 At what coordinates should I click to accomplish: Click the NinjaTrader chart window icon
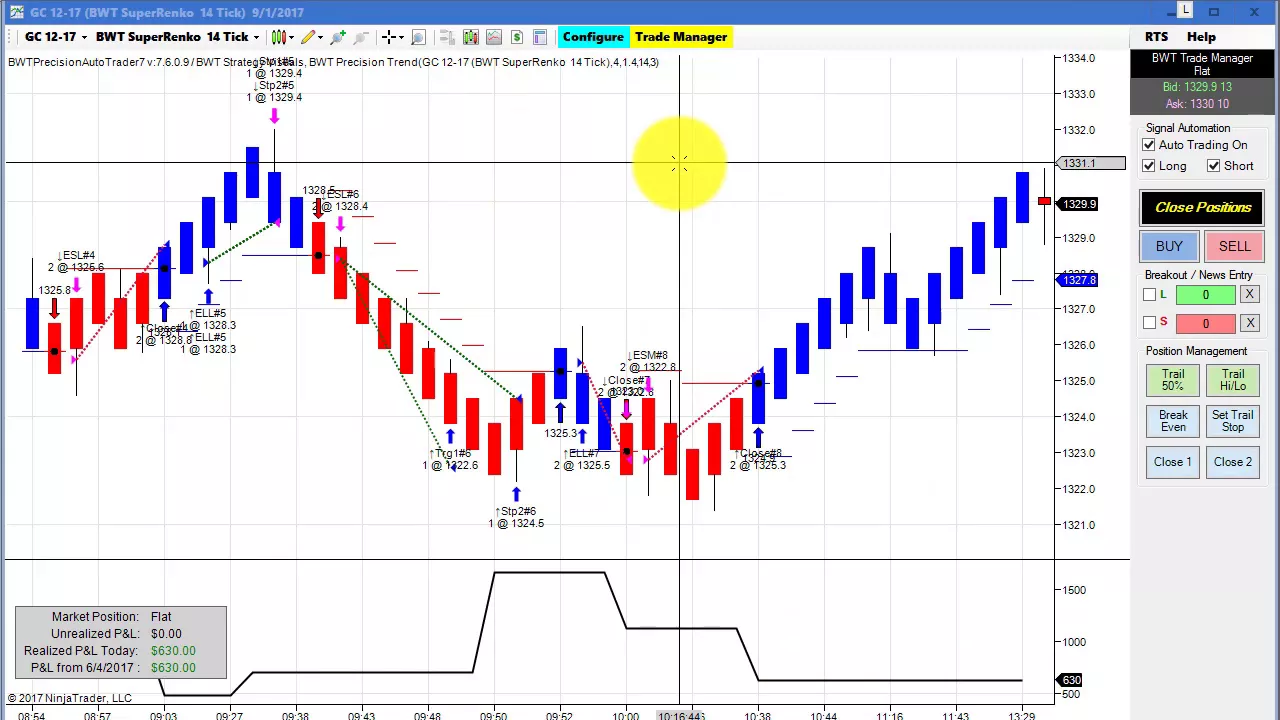[x=16, y=12]
